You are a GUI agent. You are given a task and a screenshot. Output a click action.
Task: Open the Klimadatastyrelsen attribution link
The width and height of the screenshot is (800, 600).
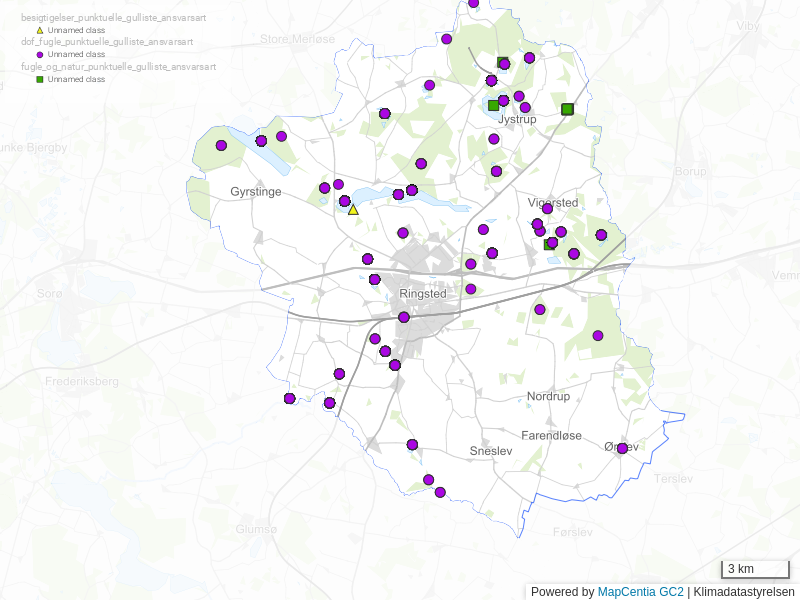(x=744, y=591)
